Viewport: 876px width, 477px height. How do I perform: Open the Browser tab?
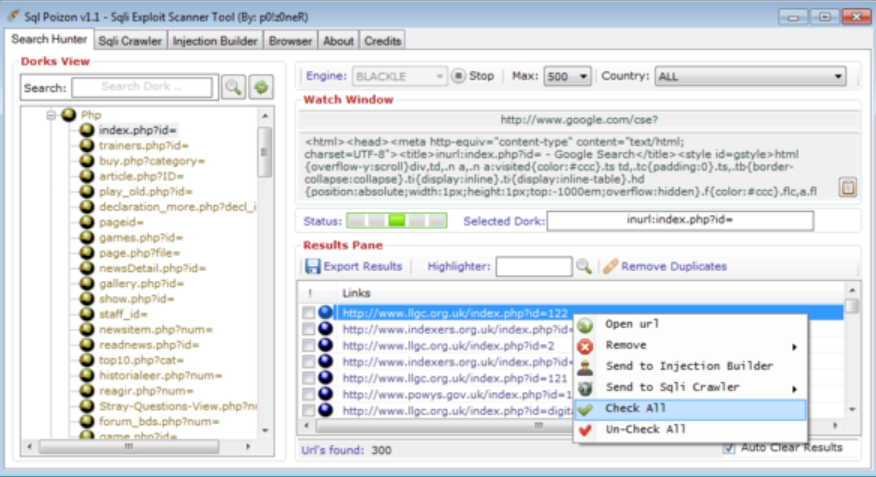[x=291, y=41]
